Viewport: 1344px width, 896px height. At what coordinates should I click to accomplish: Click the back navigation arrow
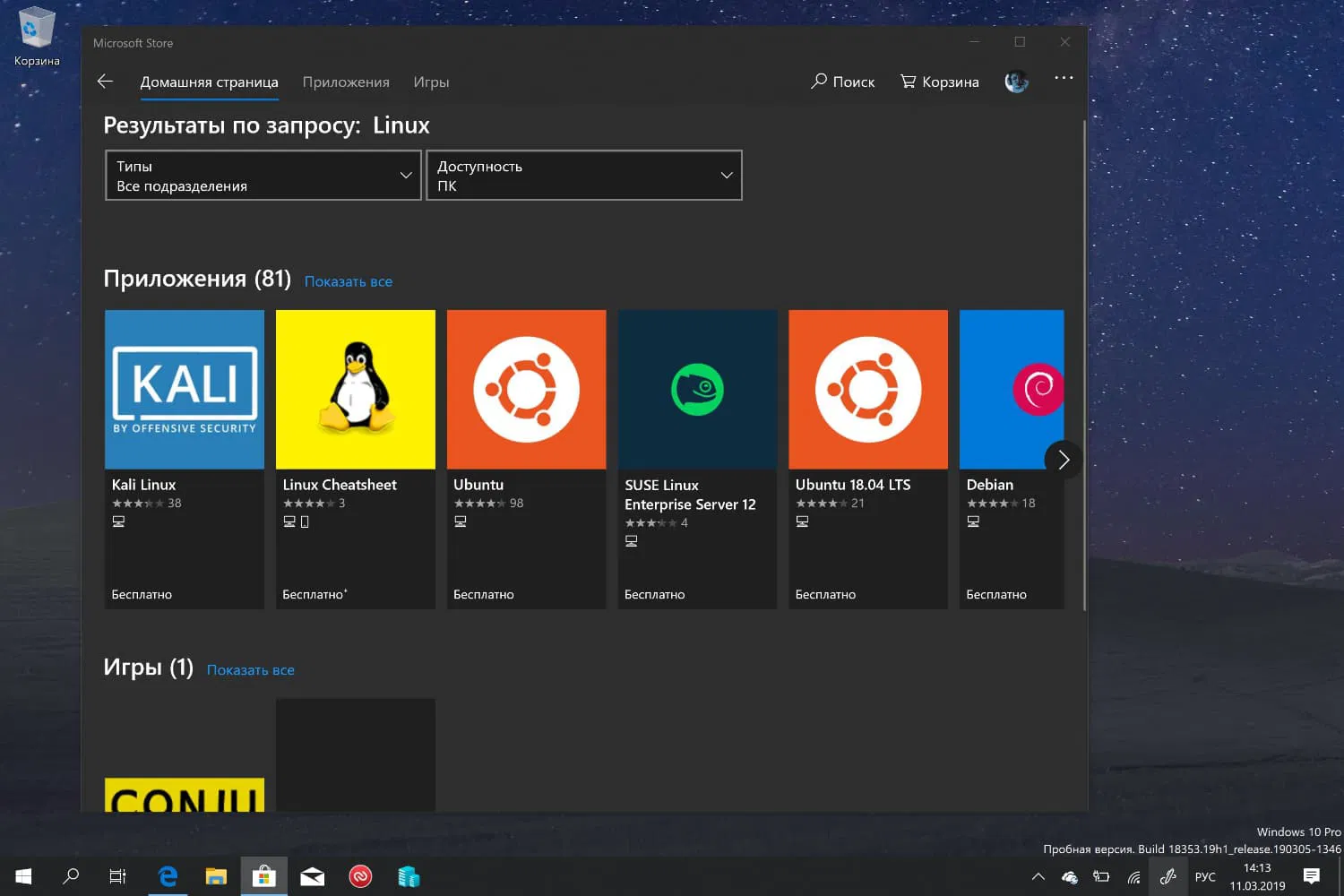[105, 81]
